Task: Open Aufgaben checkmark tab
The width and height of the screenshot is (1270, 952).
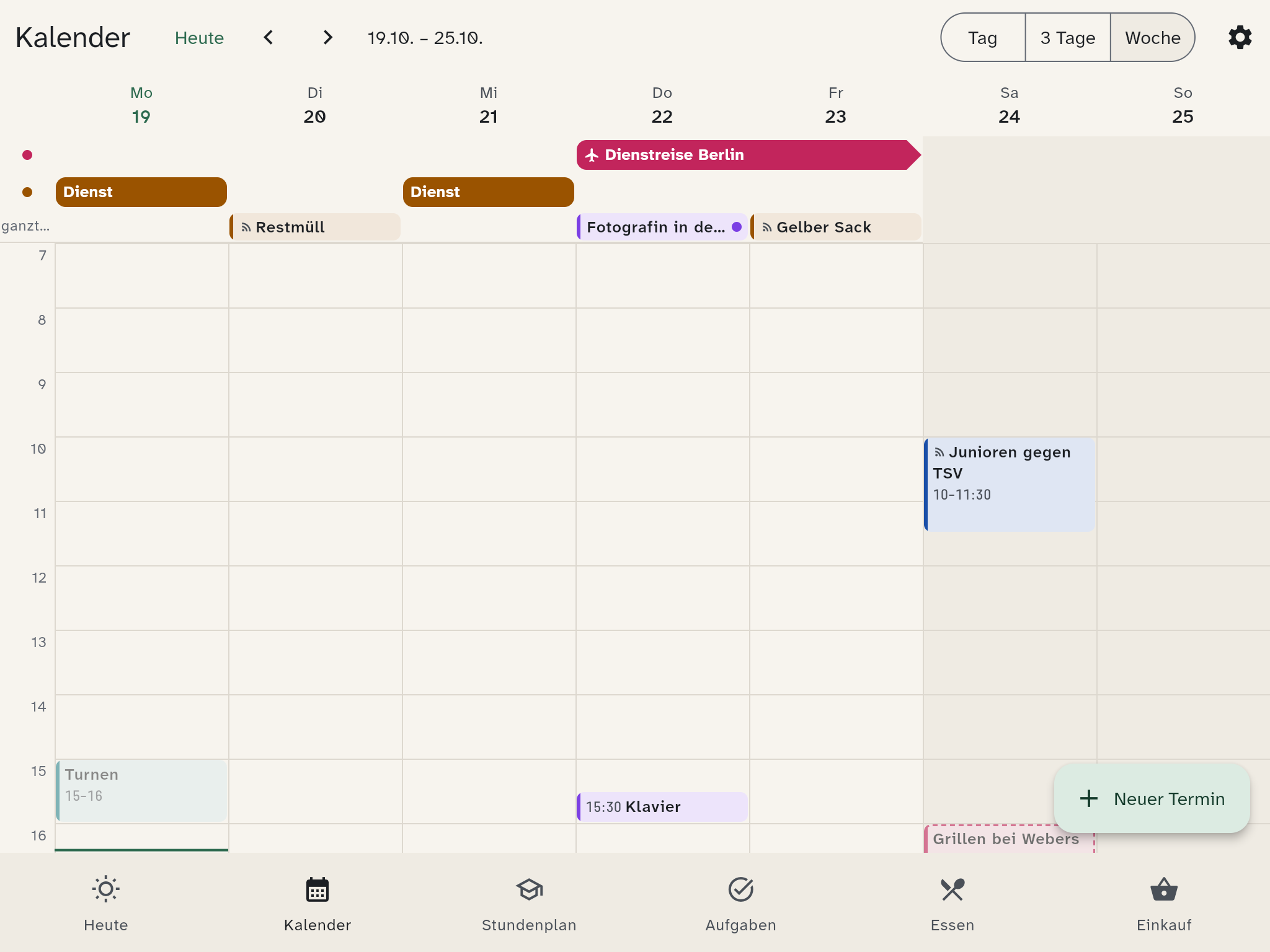Action: [x=740, y=904]
